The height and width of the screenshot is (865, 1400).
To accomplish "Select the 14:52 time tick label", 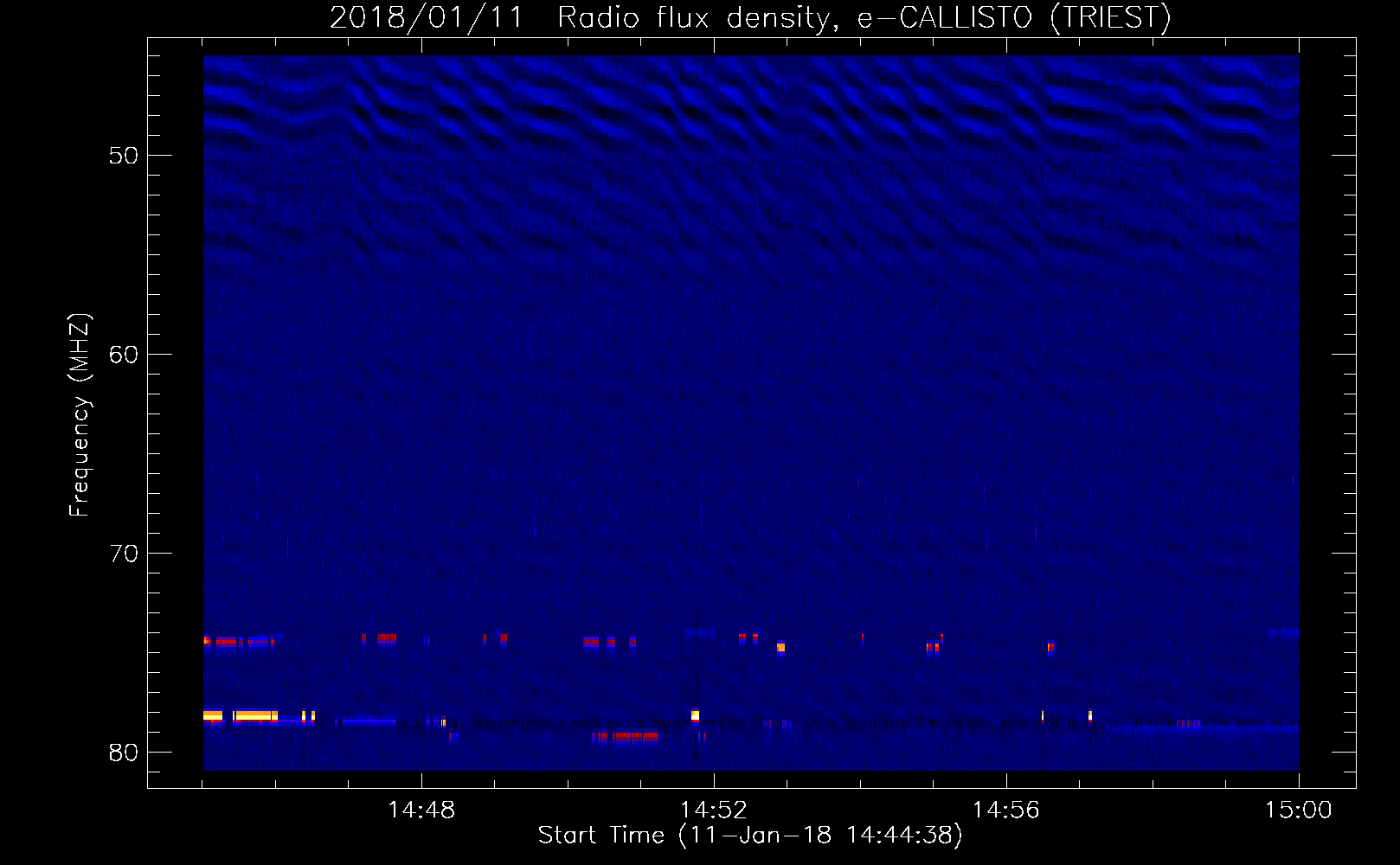I will point(714,811).
